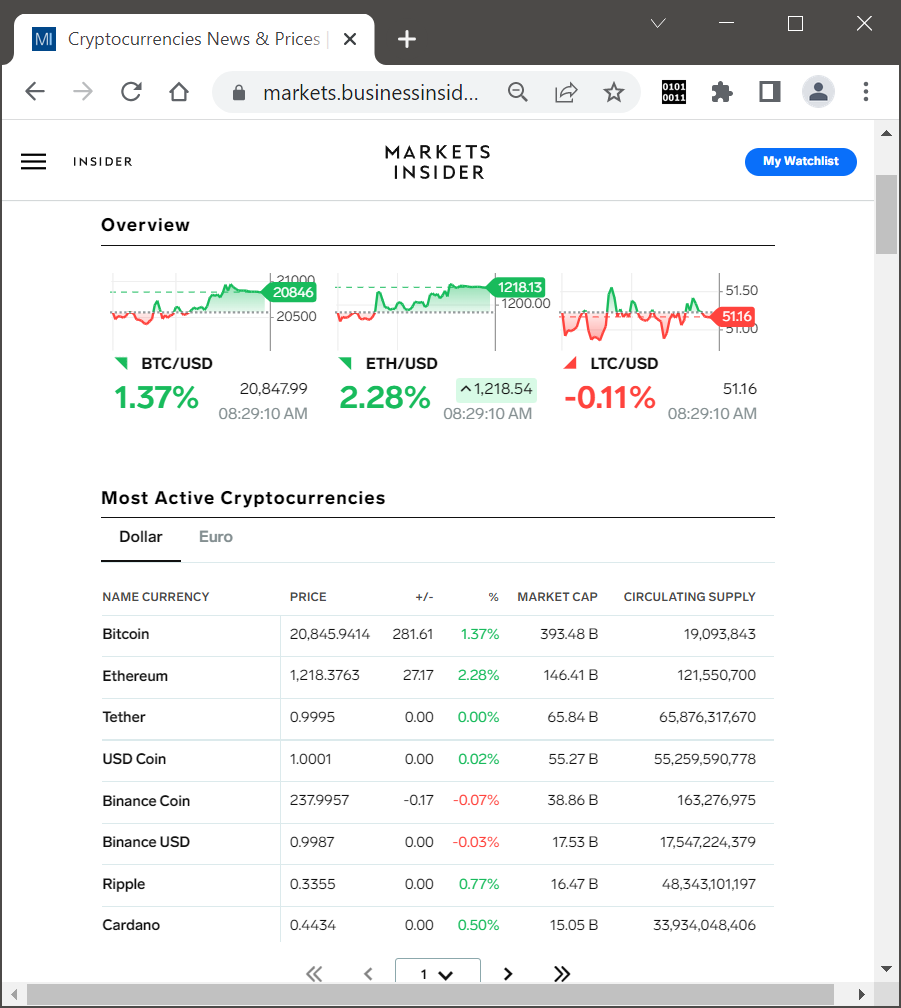Open the Tether row link
This screenshot has height=1008, width=901.
tap(124, 717)
